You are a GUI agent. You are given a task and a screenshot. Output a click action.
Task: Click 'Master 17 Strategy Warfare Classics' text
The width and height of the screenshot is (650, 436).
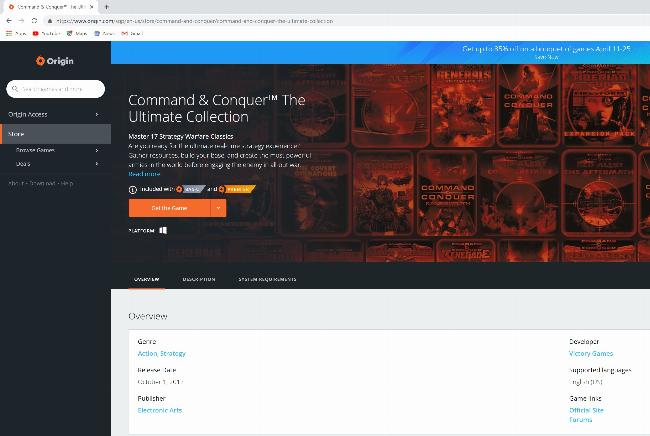[x=181, y=136]
